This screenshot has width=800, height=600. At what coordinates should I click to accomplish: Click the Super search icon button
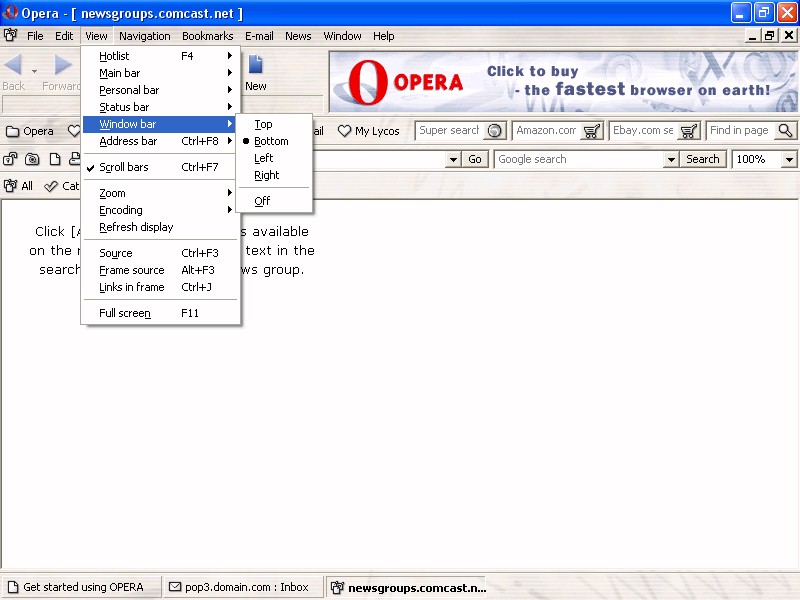tap(495, 131)
